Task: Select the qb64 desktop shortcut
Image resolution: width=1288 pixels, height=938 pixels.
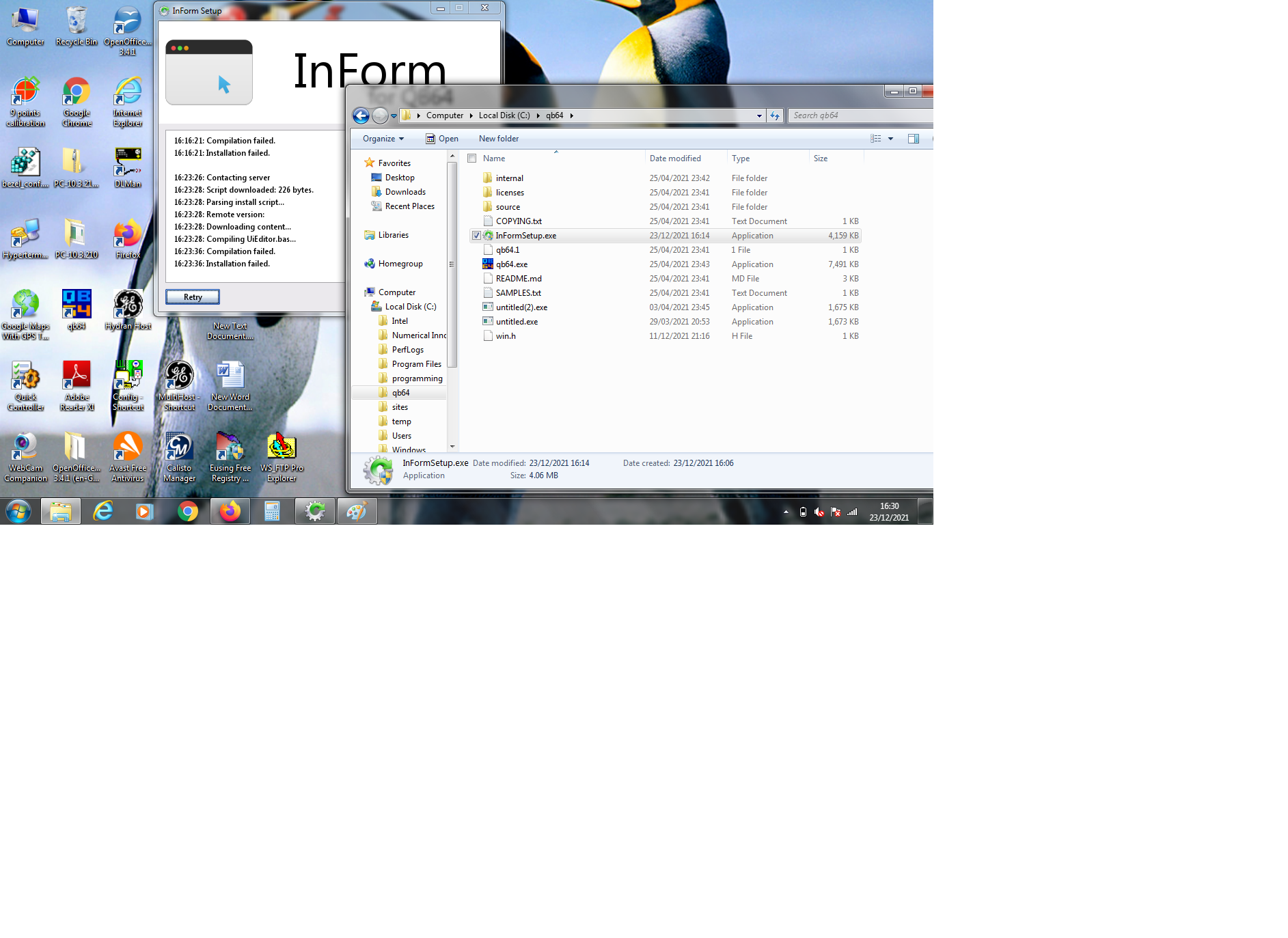Action: click(77, 309)
